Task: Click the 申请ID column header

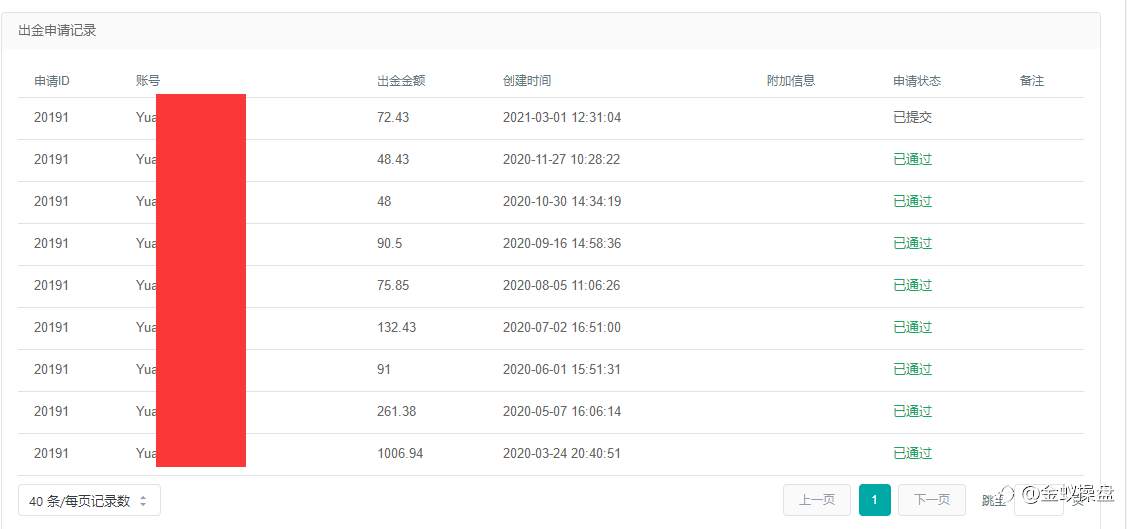Action: [52, 81]
